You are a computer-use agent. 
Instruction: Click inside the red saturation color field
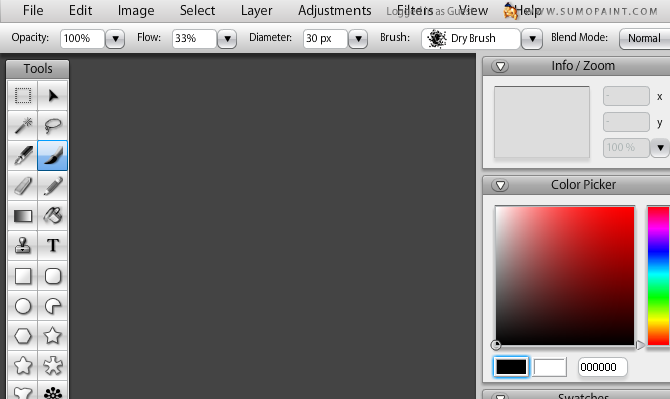565,276
